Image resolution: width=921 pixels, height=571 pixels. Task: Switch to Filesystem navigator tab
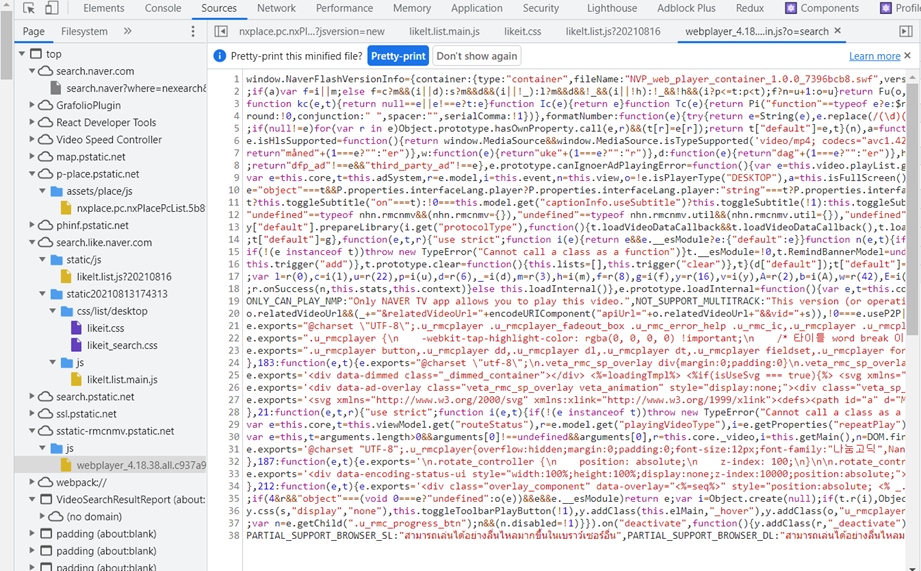[84, 31]
